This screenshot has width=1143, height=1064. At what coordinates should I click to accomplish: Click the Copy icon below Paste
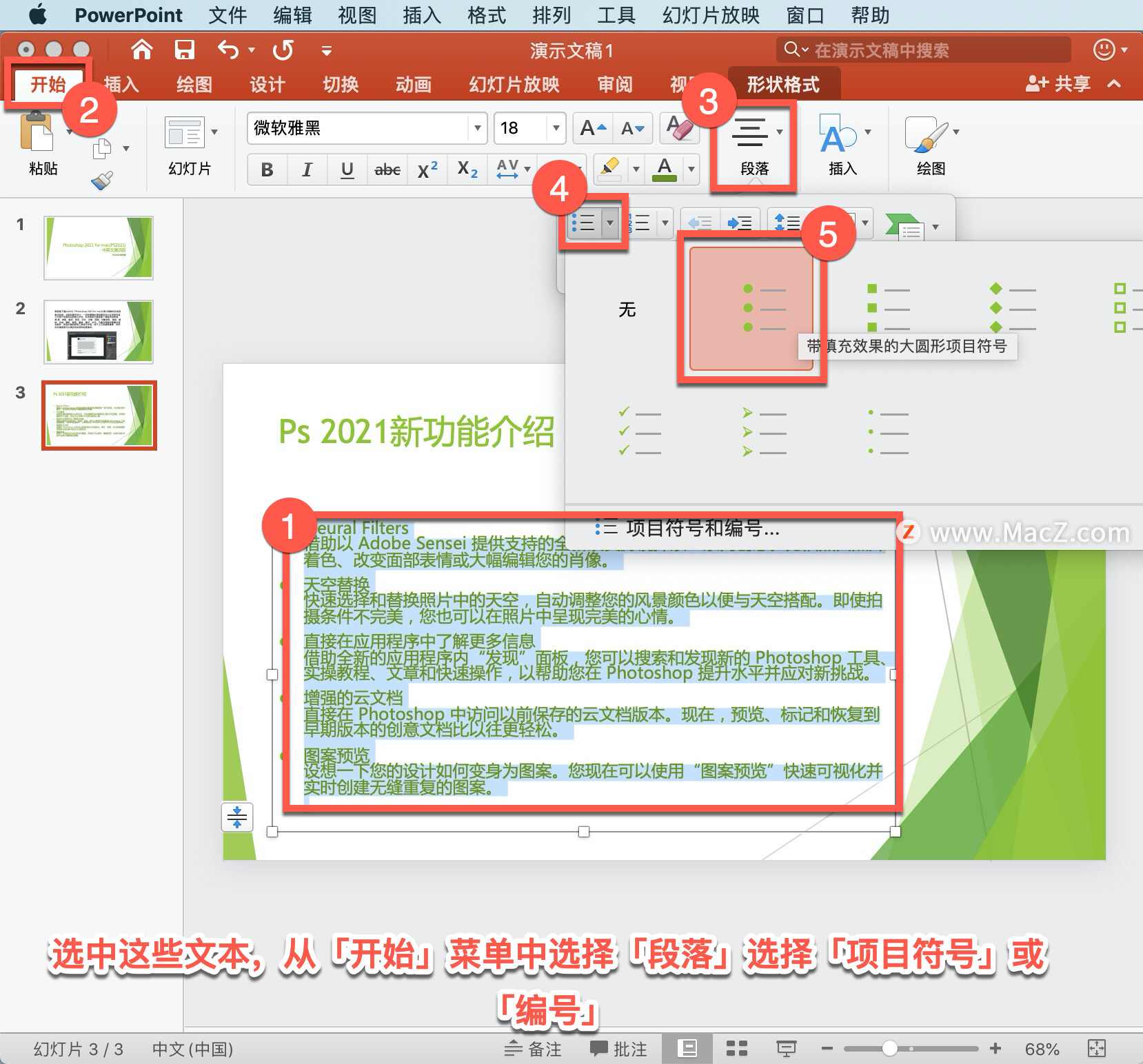click(x=103, y=148)
